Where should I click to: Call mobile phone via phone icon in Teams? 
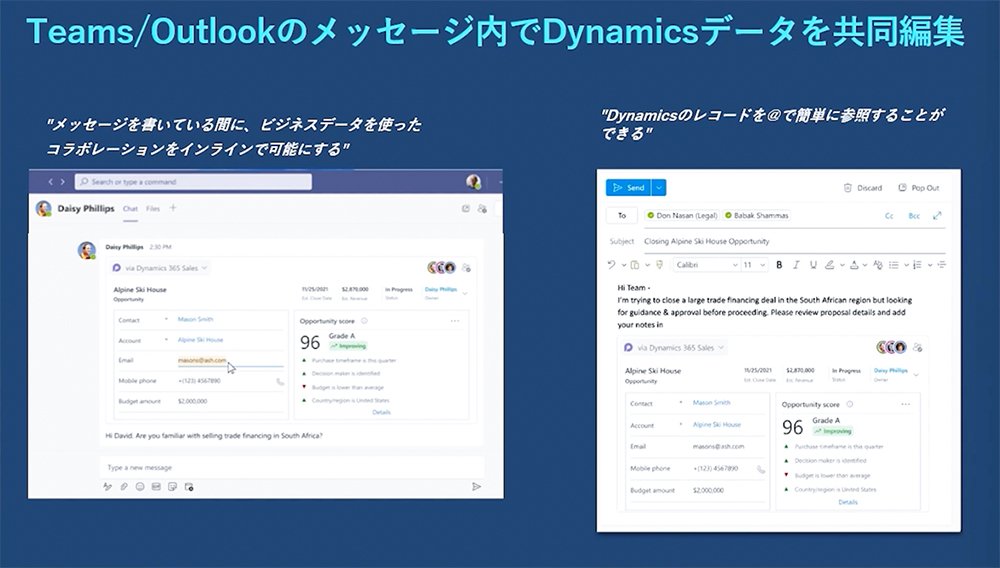279,381
